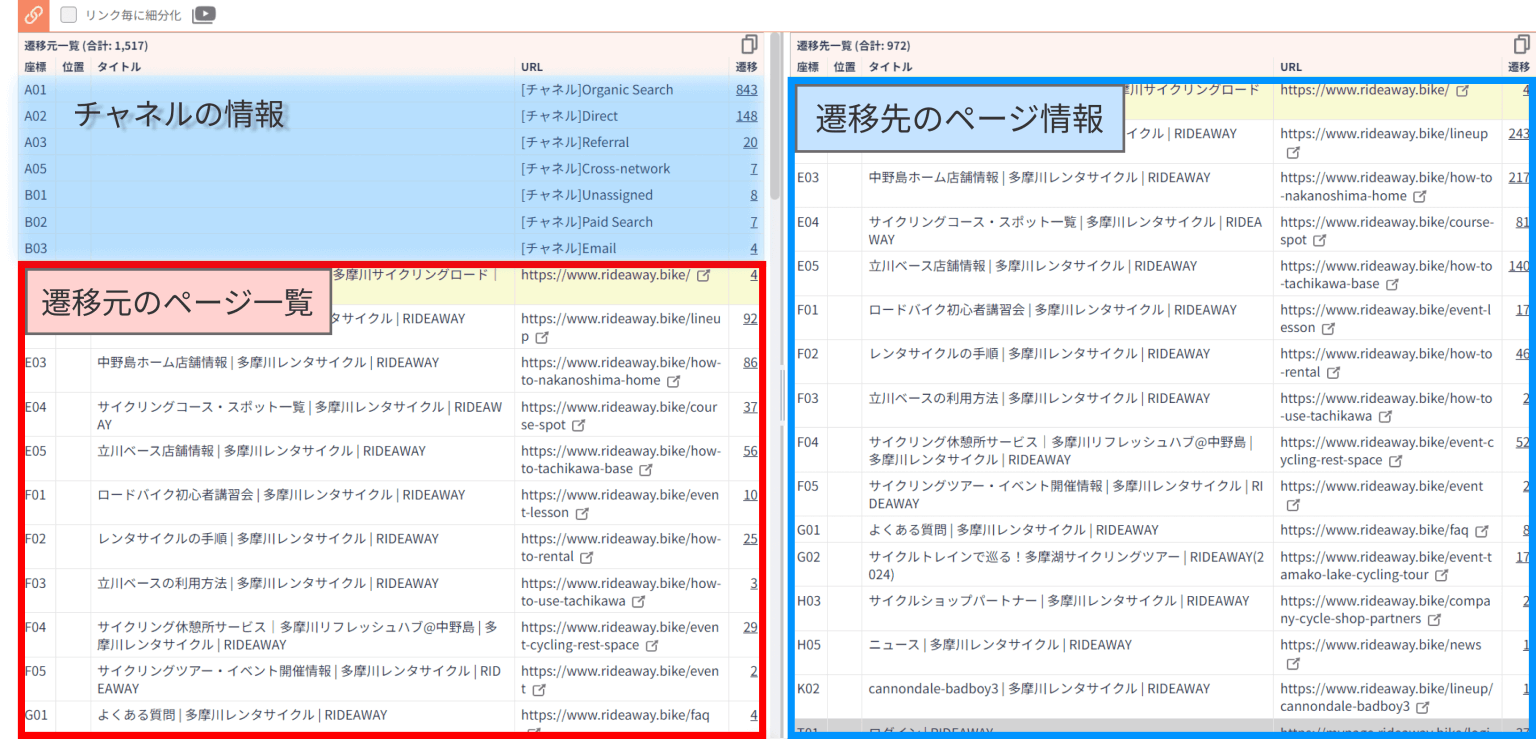
Task: Select 遷移先 row よくある質問 title
Action: pos(1013,530)
